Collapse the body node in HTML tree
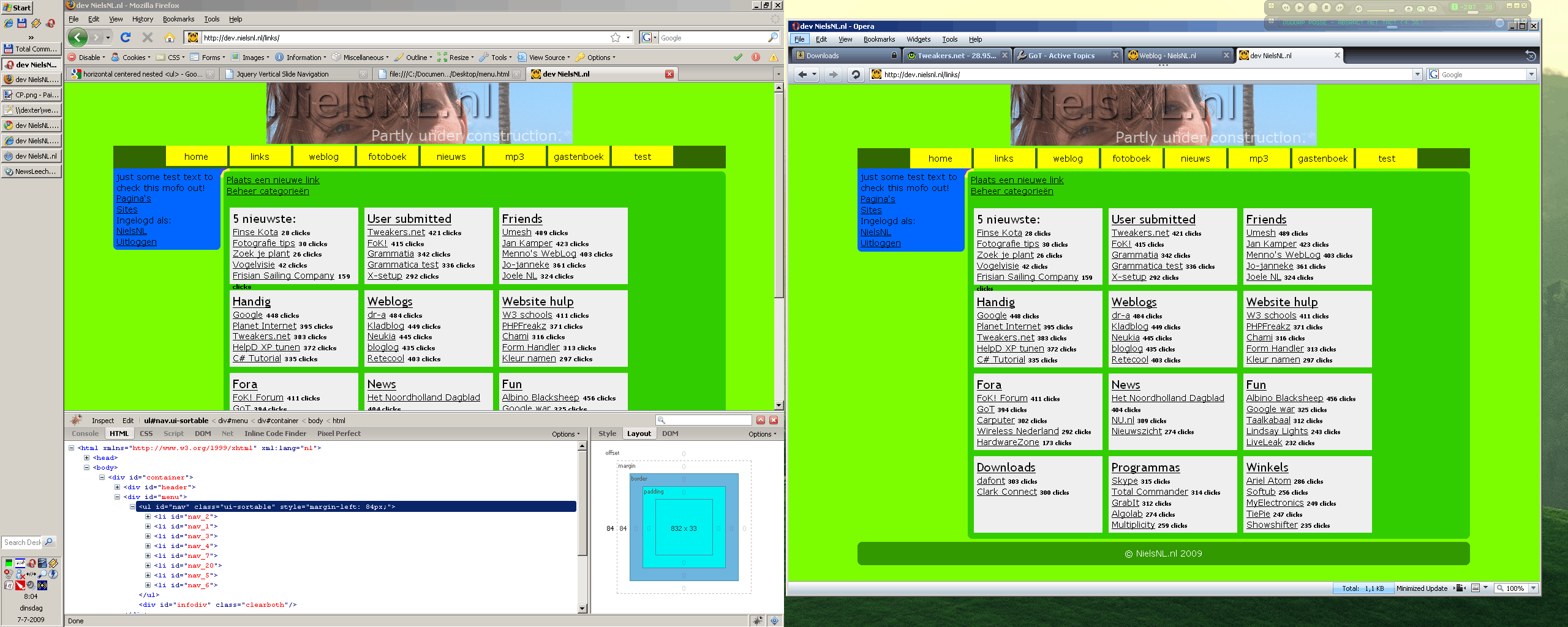1568x627 pixels. point(86,468)
